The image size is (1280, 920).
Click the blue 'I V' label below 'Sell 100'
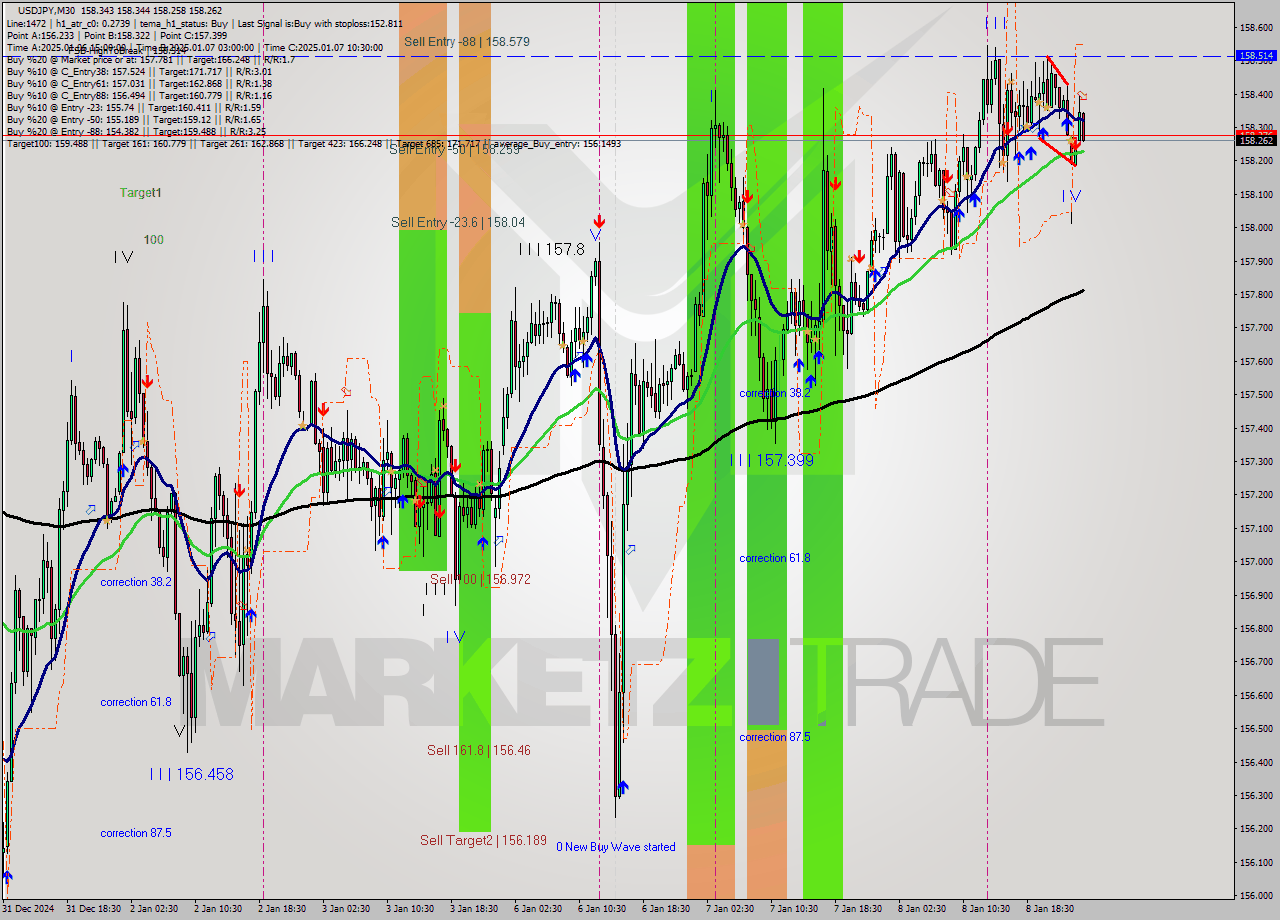(455, 636)
